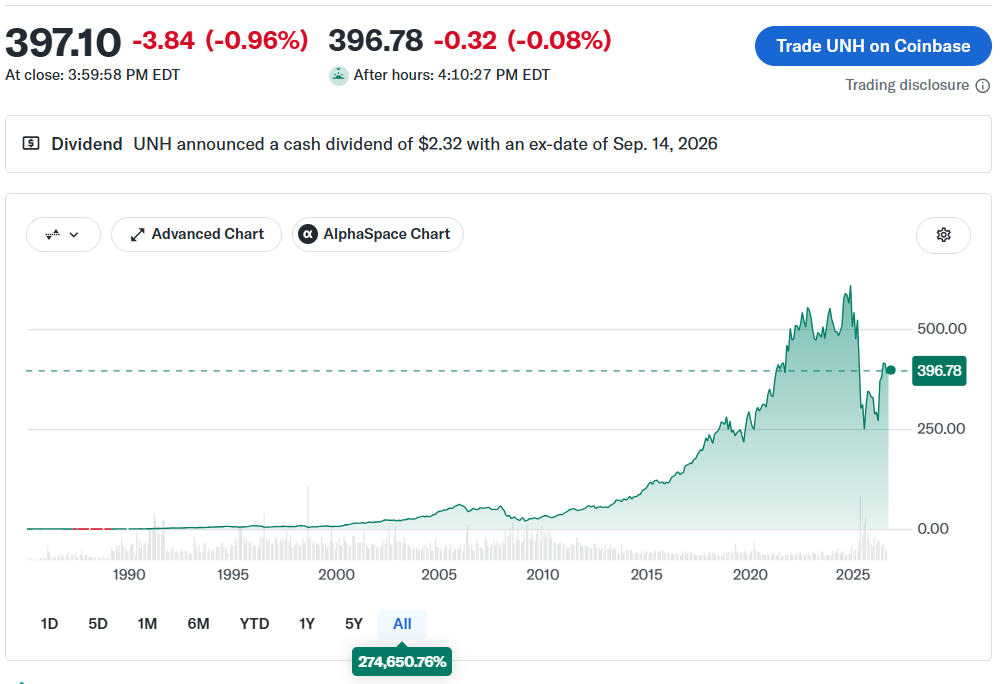Click the 2020 x-axis label
This screenshot has width=1002, height=684.
[x=750, y=575]
